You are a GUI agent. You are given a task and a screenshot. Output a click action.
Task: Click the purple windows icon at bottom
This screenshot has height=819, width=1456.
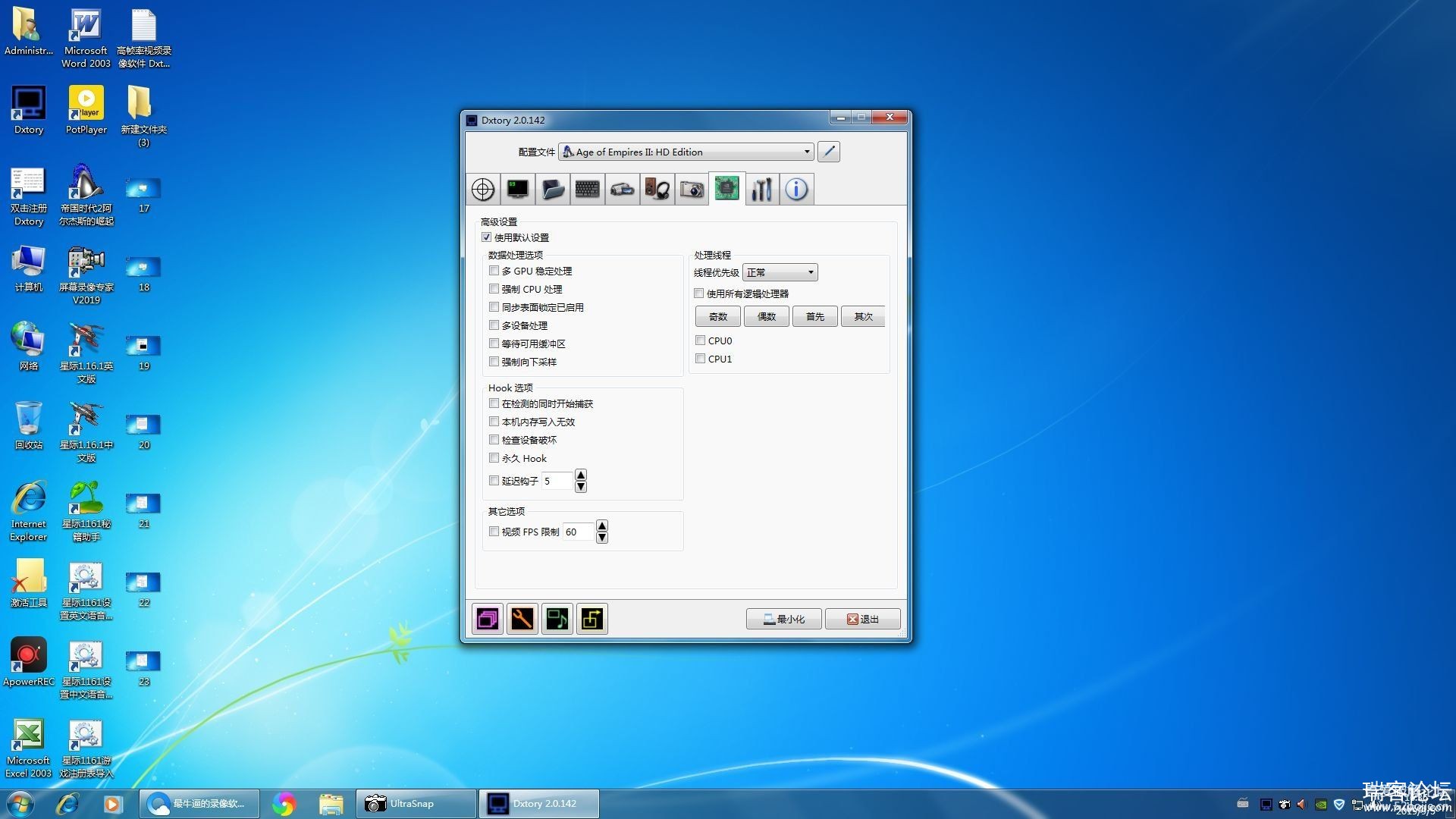488,619
